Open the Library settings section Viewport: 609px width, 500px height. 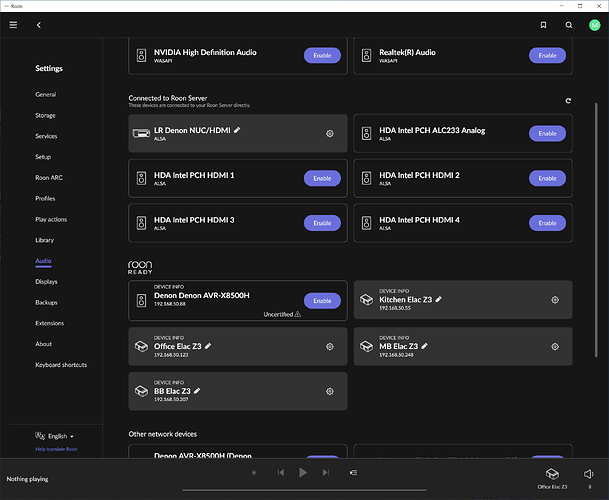[x=44, y=240]
